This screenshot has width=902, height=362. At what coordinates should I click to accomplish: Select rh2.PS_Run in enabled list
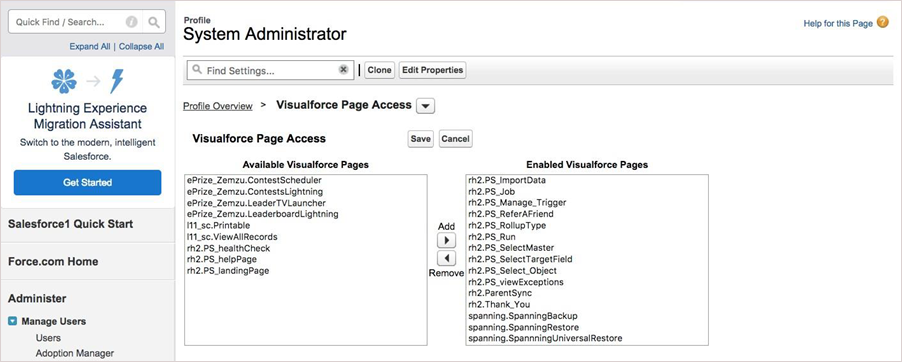coord(587,237)
